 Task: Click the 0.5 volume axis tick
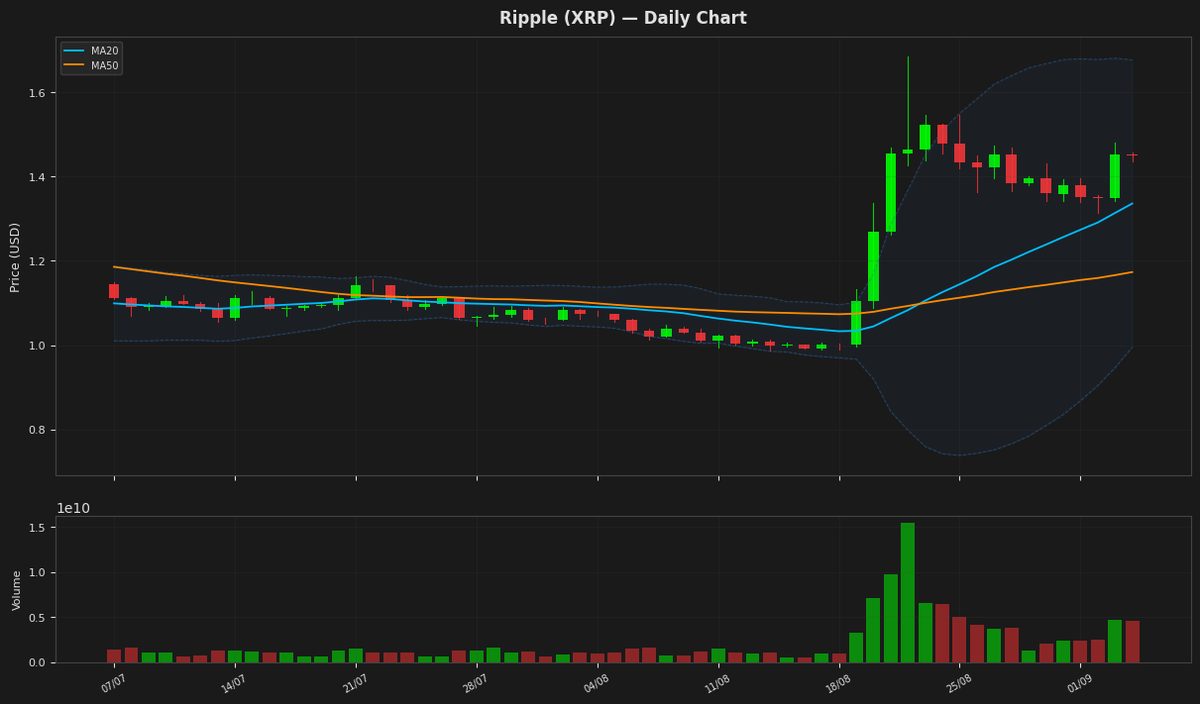[38, 618]
